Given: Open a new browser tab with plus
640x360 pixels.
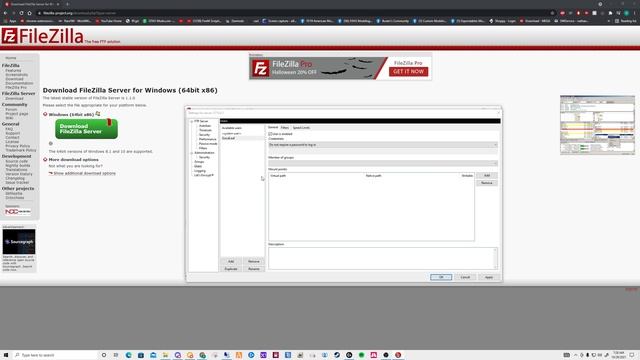Looking at the screenshot, I should [67, 4].
